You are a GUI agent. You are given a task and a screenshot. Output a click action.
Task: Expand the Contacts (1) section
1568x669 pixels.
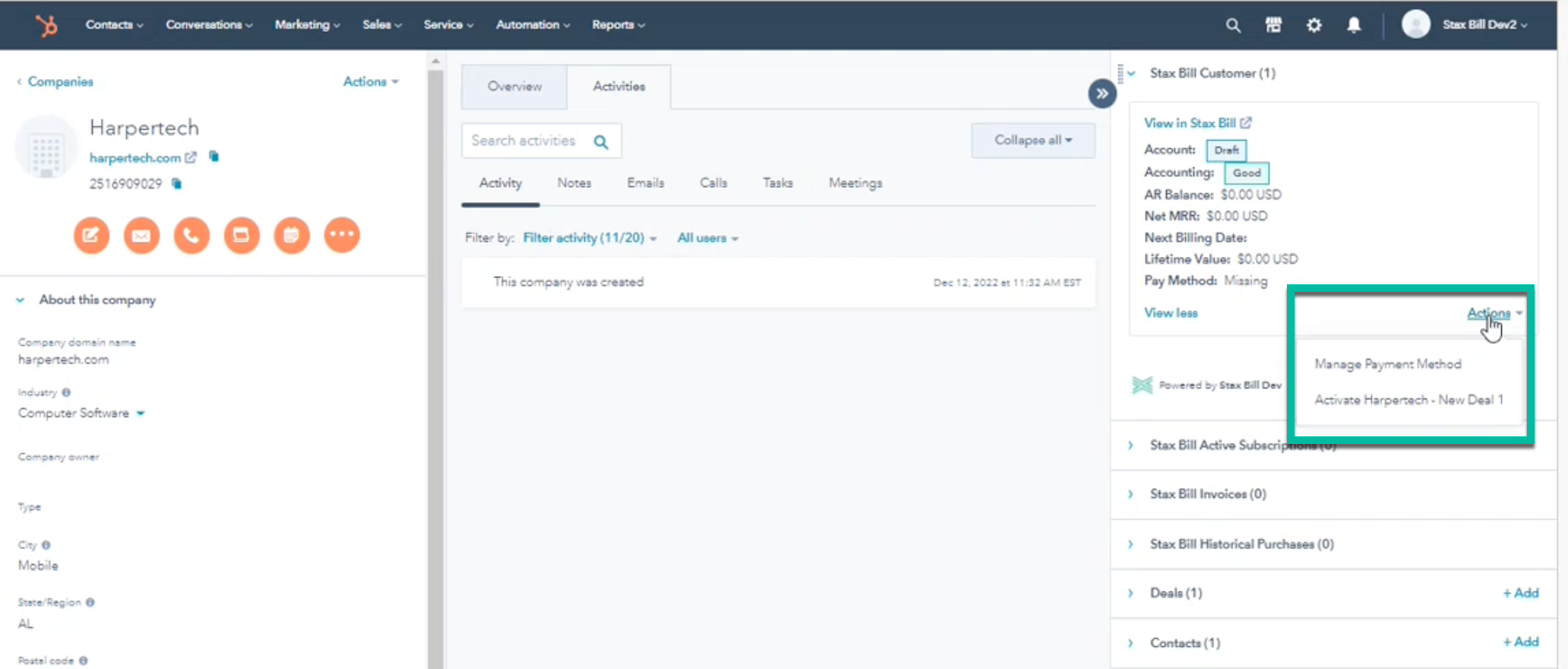[1130, 643]
